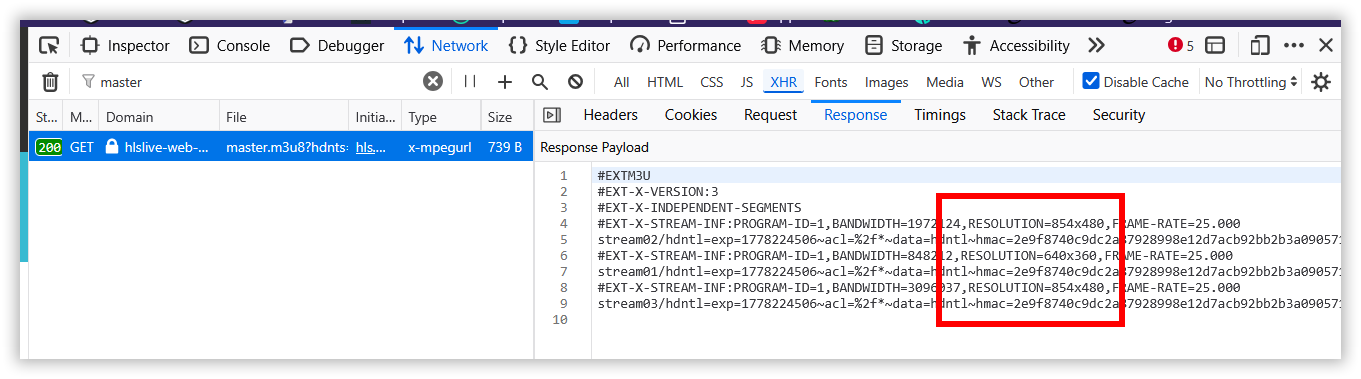The image size is (1361, 379).
Task: Filter requests by Other
Action: (1036, 82)
